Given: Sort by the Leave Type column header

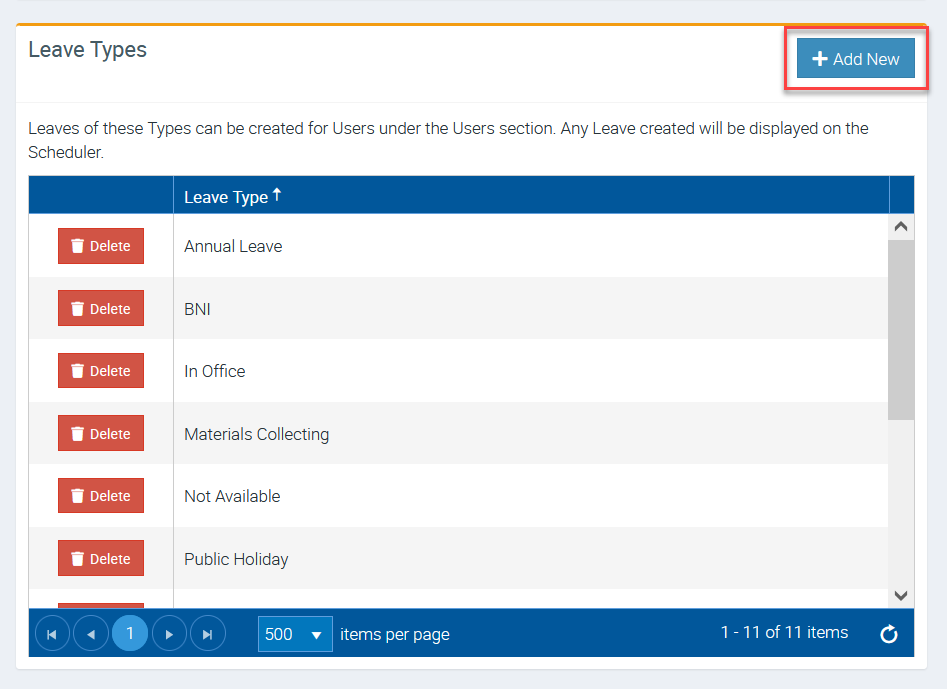Looking at the screenshot, I should pos(531,196).
